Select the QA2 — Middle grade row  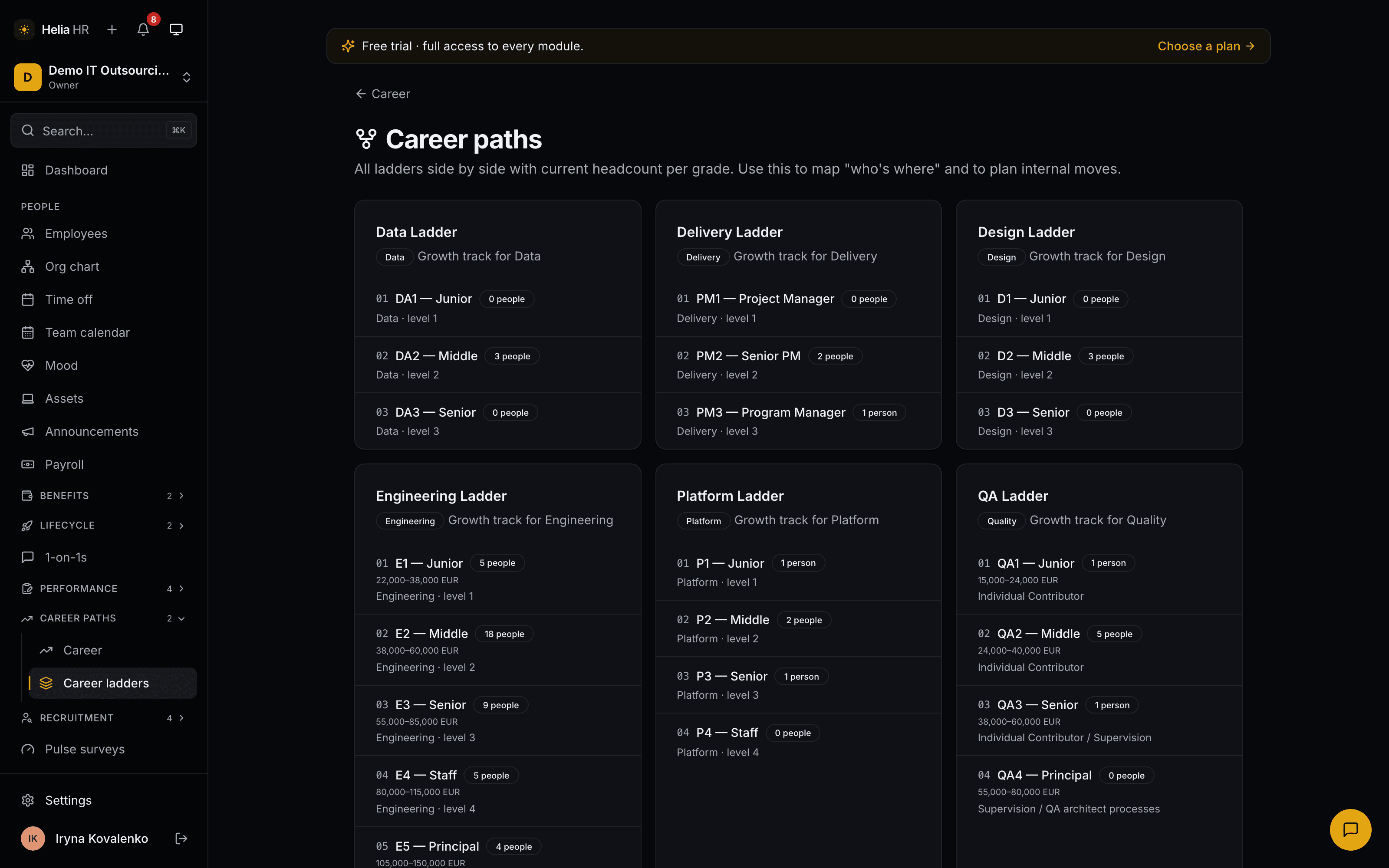(x=1099, y=650)
